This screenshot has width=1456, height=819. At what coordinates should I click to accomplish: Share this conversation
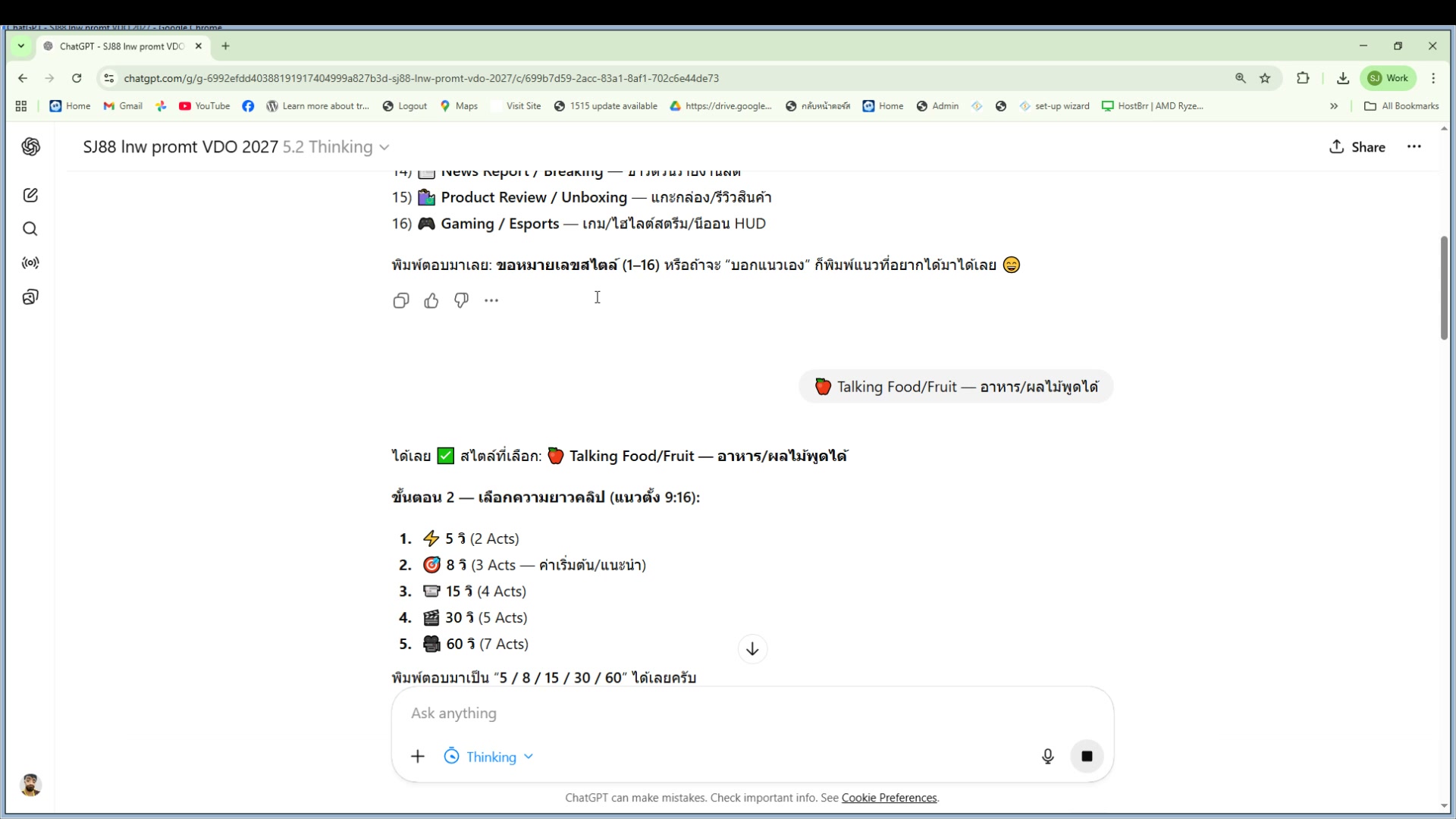coord(1357,147)
